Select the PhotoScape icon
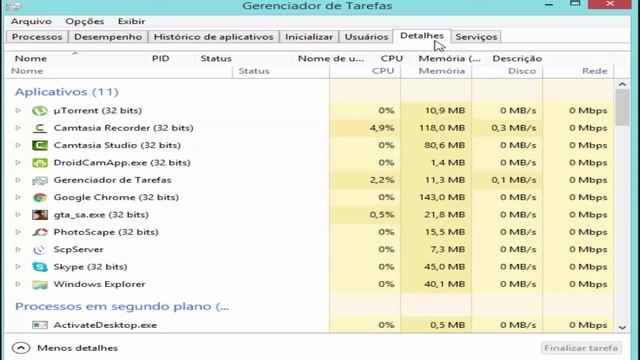Screen dimensions: 640x360 pyautogui.click(x=40, y=232)
